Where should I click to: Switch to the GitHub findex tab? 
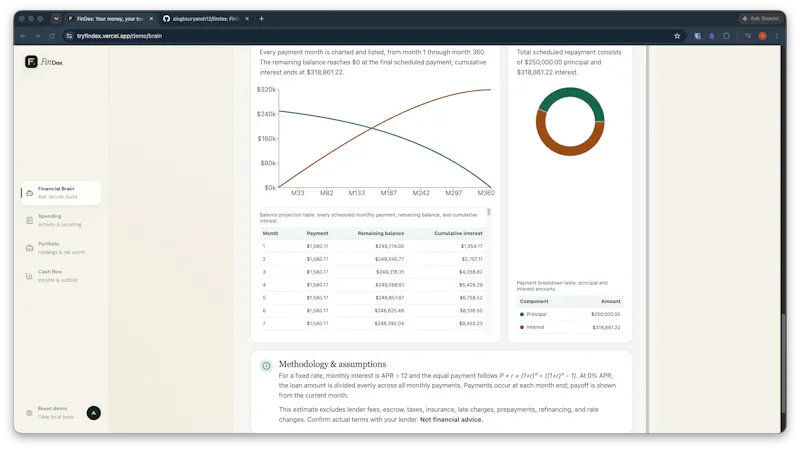(205, 18)
